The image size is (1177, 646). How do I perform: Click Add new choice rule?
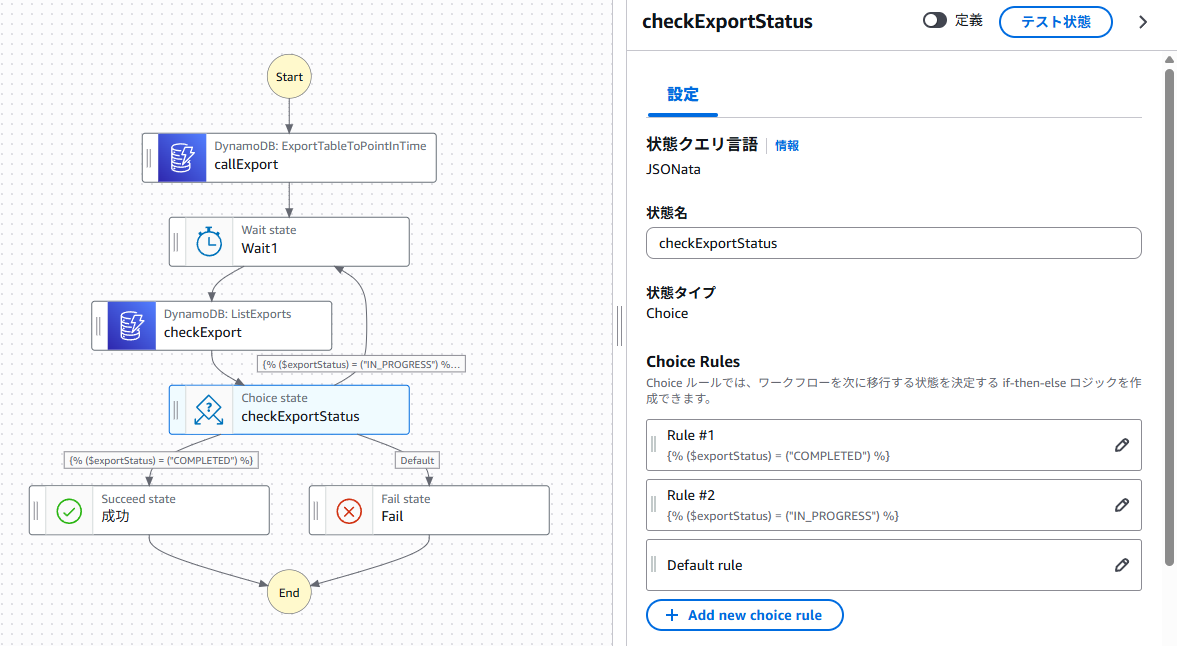(x=744, y=614)
